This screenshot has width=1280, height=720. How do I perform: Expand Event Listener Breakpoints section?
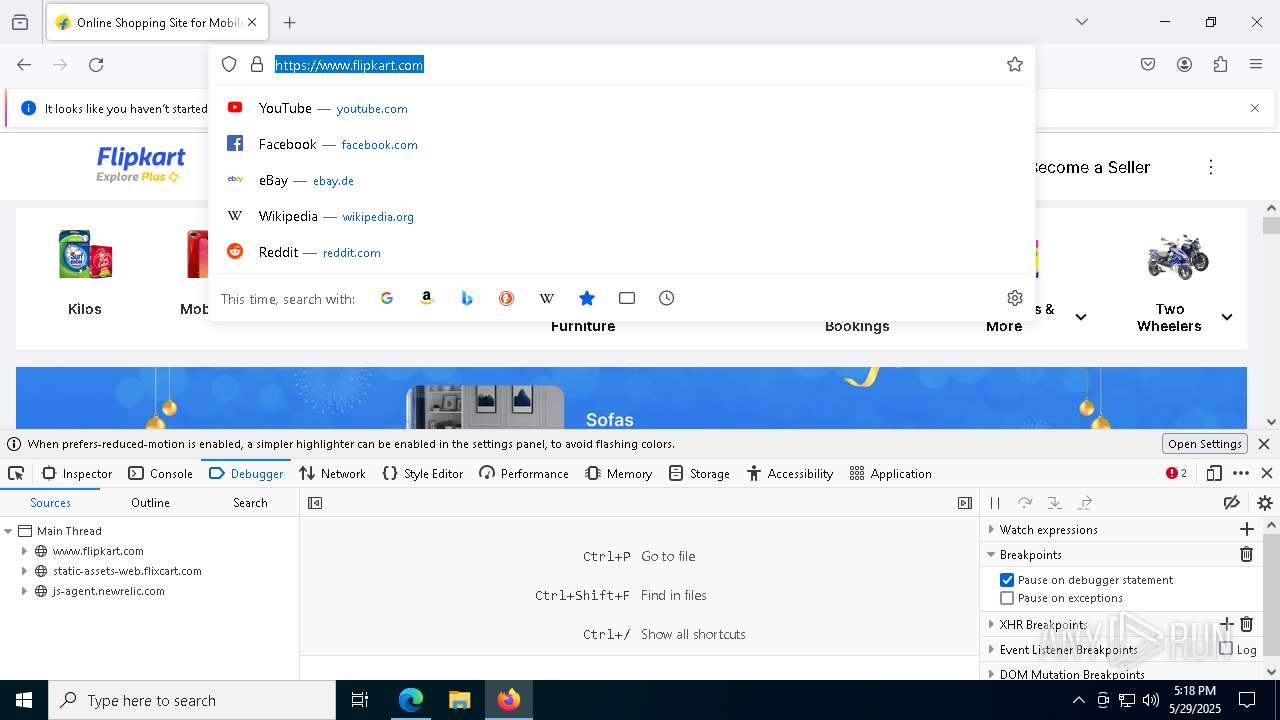tap(991, 649)
